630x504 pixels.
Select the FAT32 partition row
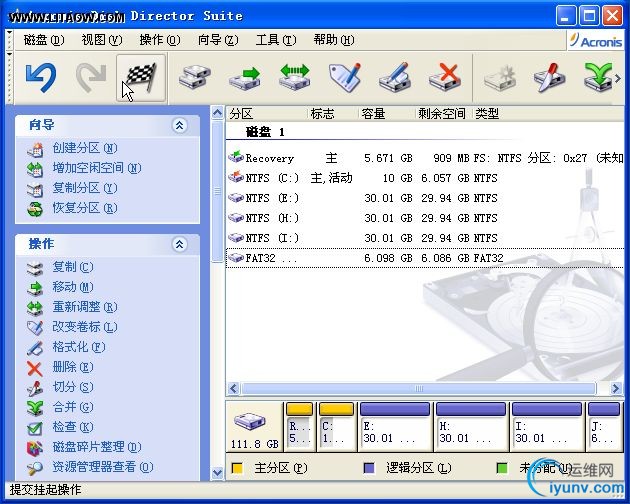click(x=425, y=258)
